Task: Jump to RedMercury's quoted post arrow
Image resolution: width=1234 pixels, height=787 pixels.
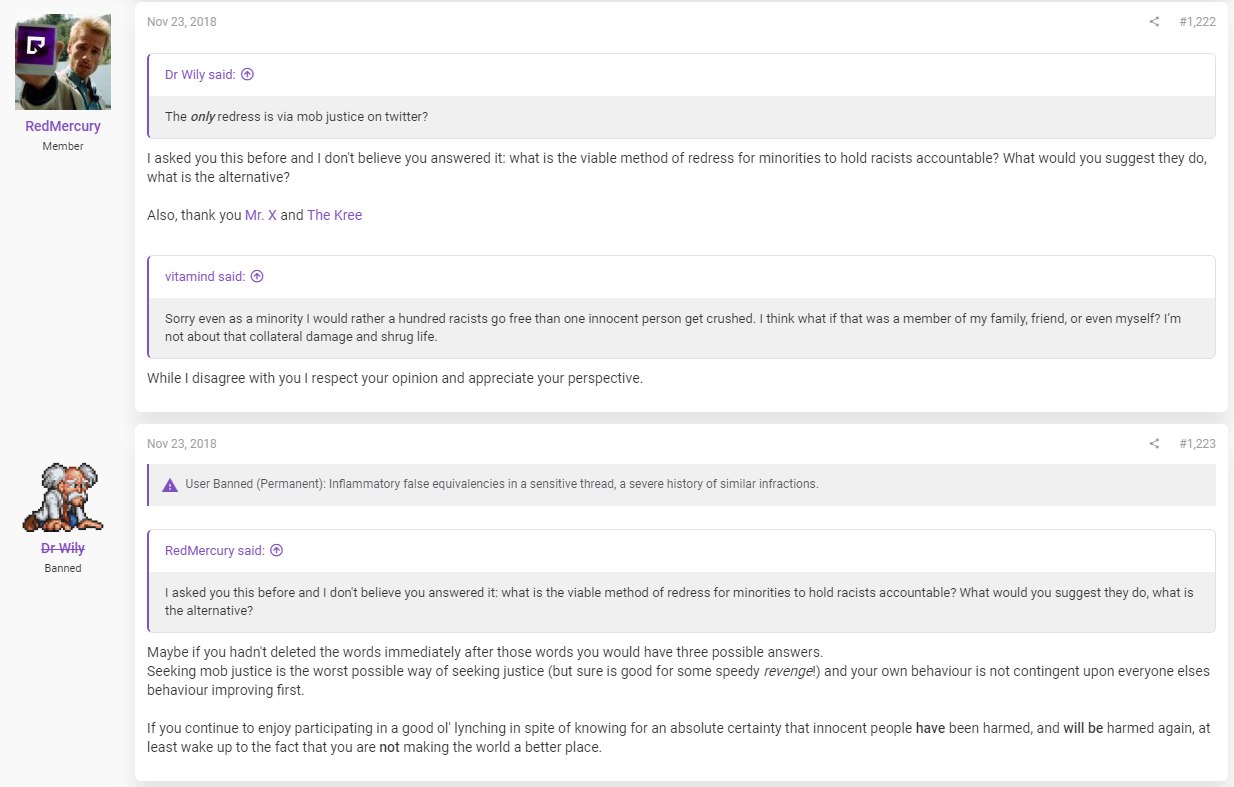Action: [x=277, y=551]
